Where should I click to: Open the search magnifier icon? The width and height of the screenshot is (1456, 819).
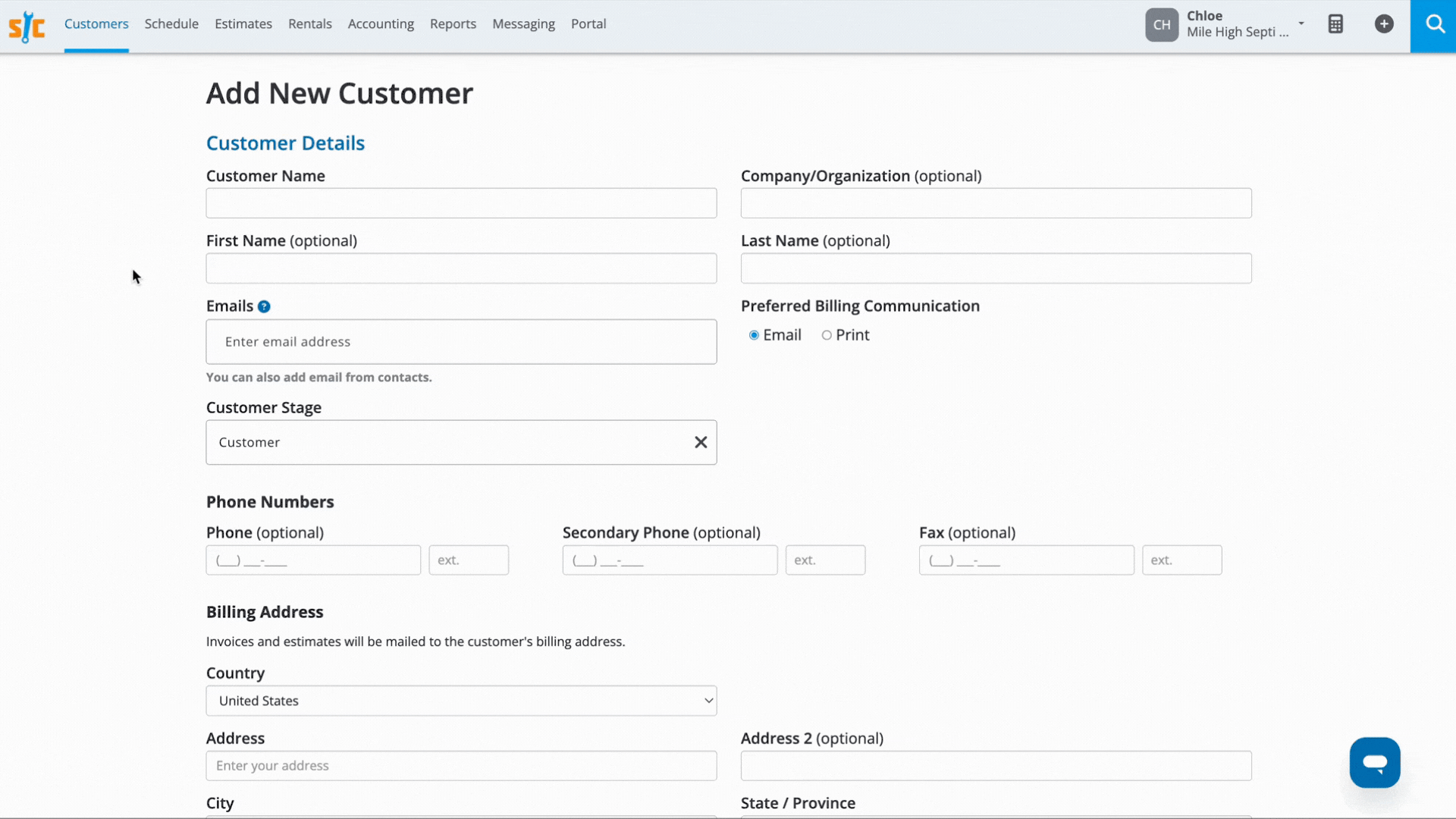[x=1434, y=24]
